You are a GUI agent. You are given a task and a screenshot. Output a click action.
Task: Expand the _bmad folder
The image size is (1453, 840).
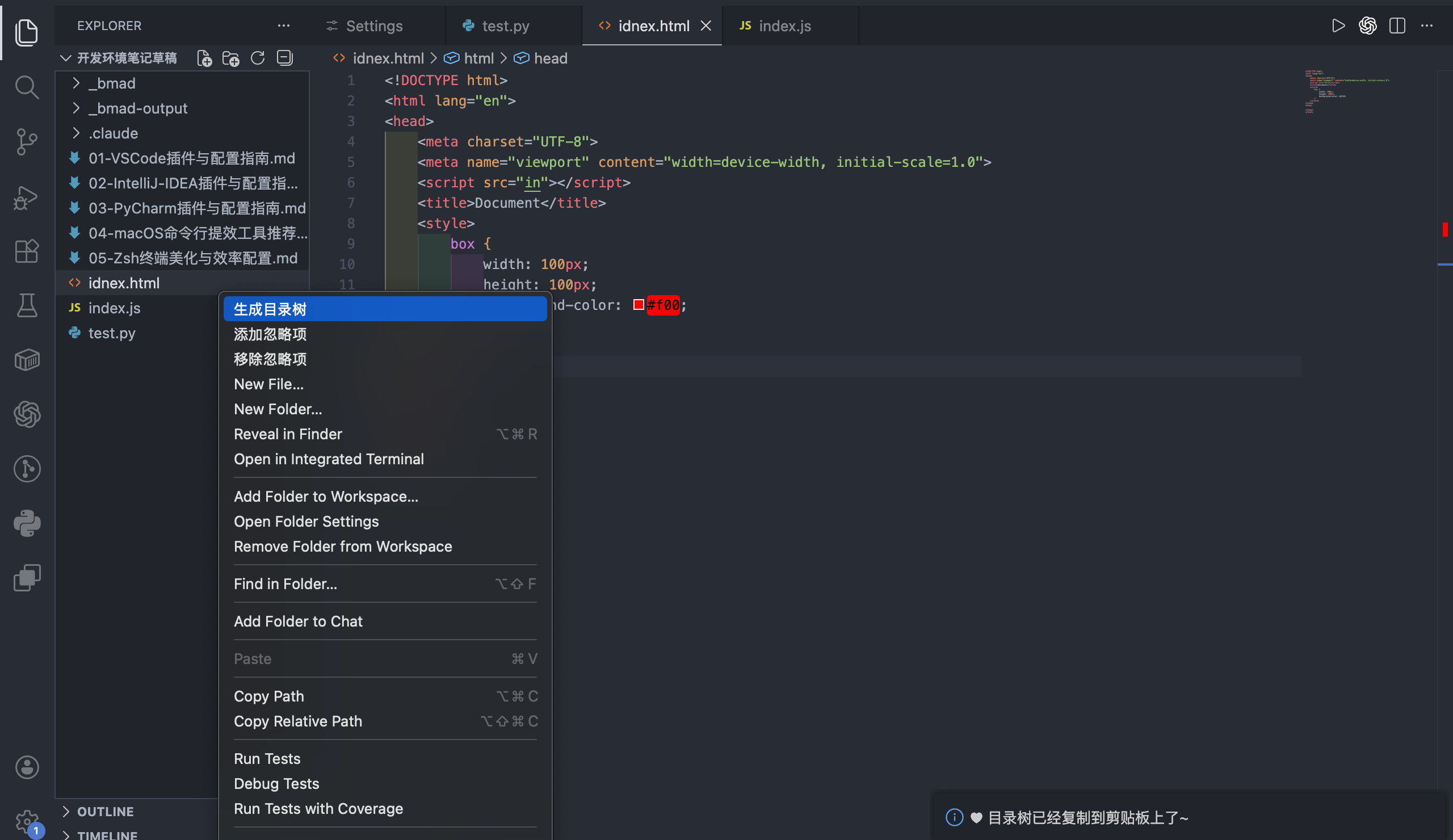[x=112, y=83]
